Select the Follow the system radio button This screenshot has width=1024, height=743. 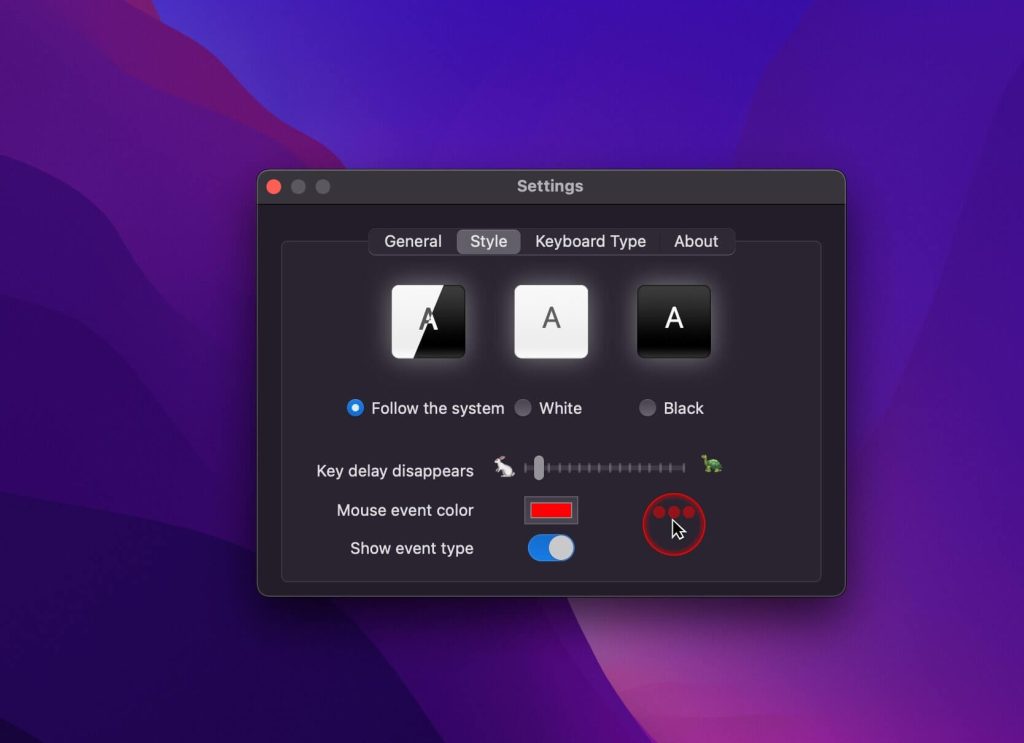[355, 408]
